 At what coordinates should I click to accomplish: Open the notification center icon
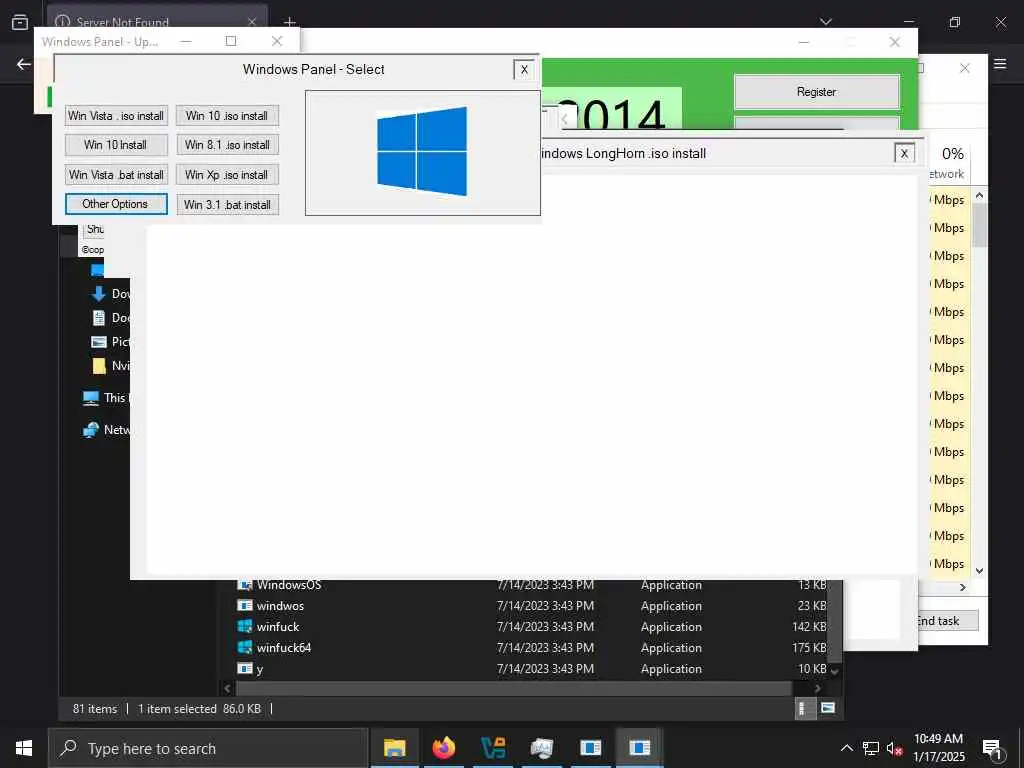pos(993,748)
